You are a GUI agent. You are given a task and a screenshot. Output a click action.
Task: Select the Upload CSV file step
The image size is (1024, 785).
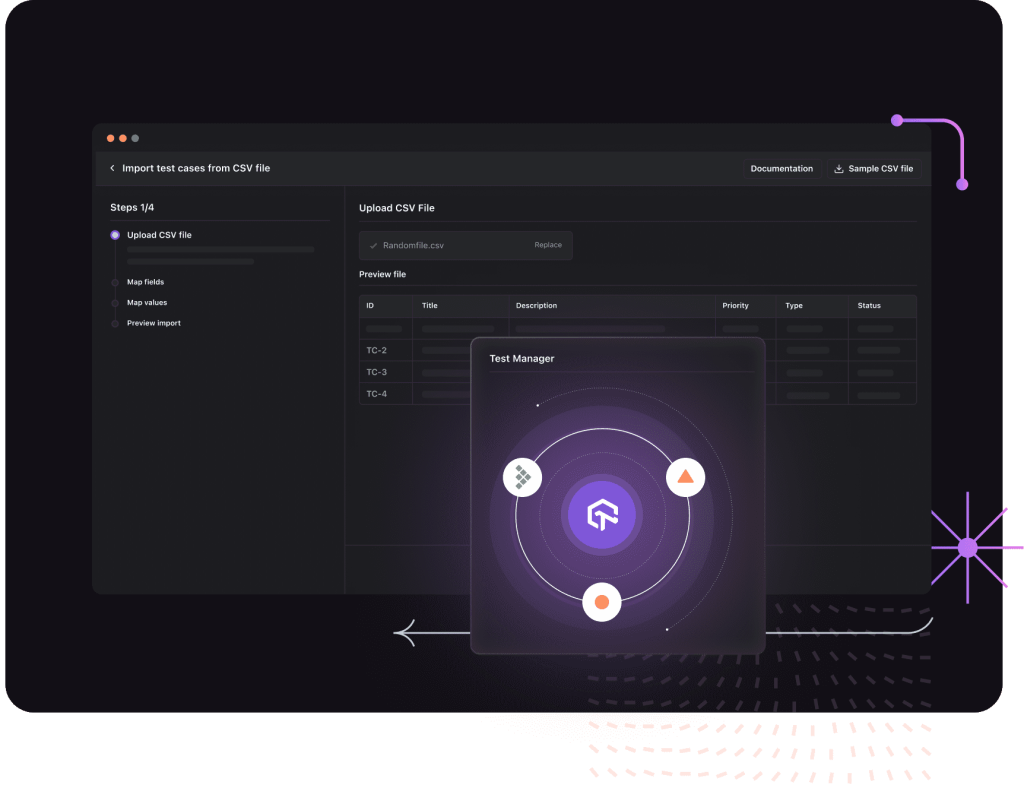click(159, 235)
